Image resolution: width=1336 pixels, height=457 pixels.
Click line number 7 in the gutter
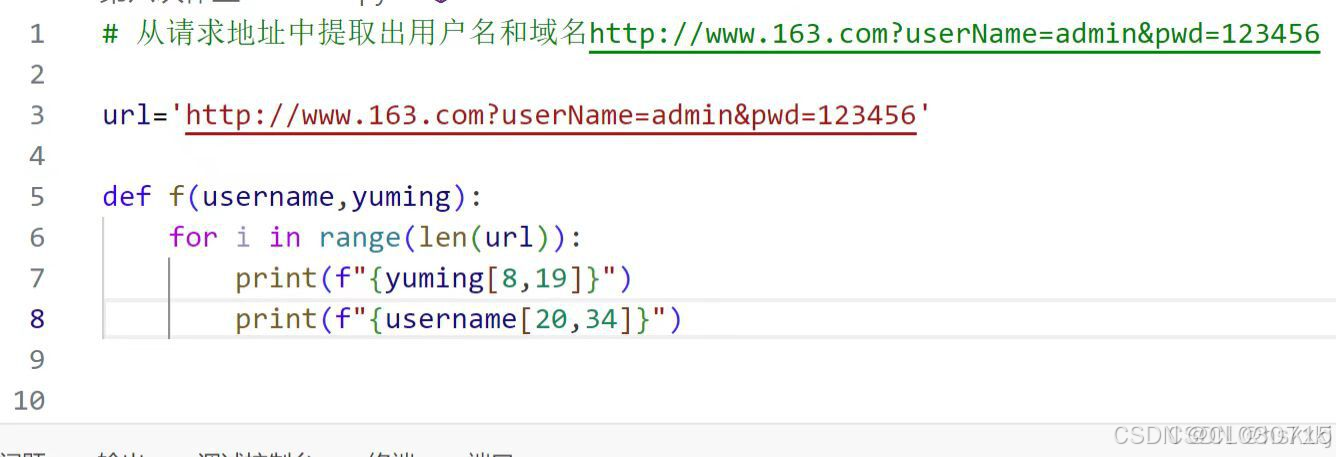coord(37,278)
